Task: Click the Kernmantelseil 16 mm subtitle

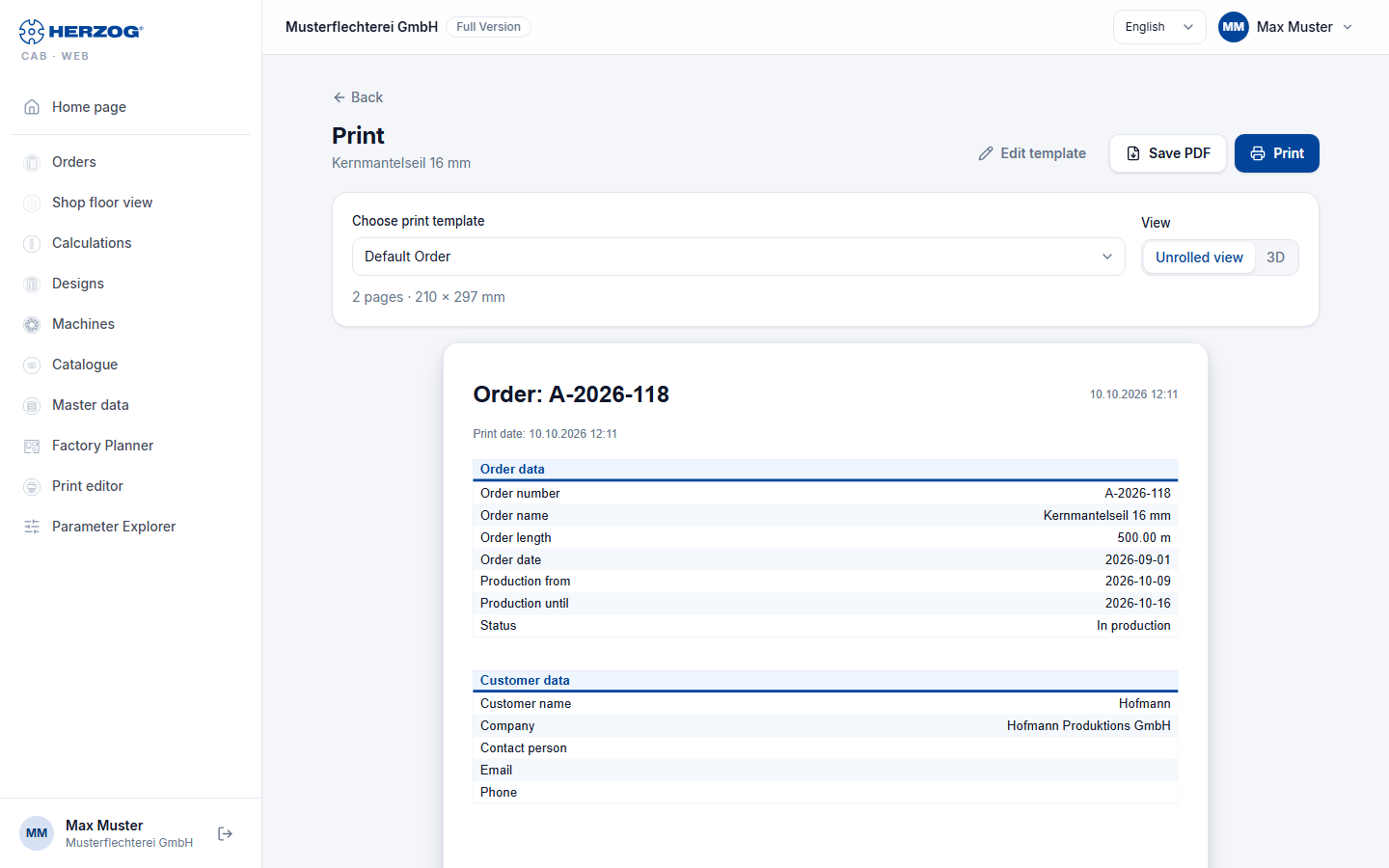Action: [x=401, y=163]
